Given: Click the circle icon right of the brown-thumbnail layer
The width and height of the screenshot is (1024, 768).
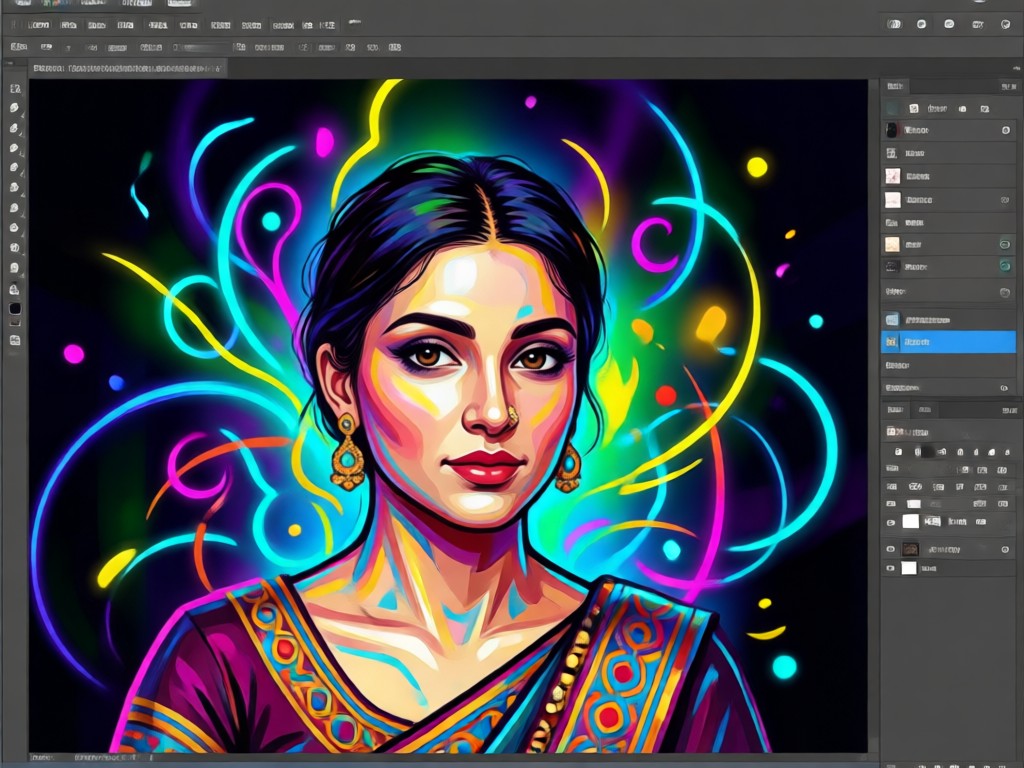Looking at the screenshot, I should pos(1005,550).
